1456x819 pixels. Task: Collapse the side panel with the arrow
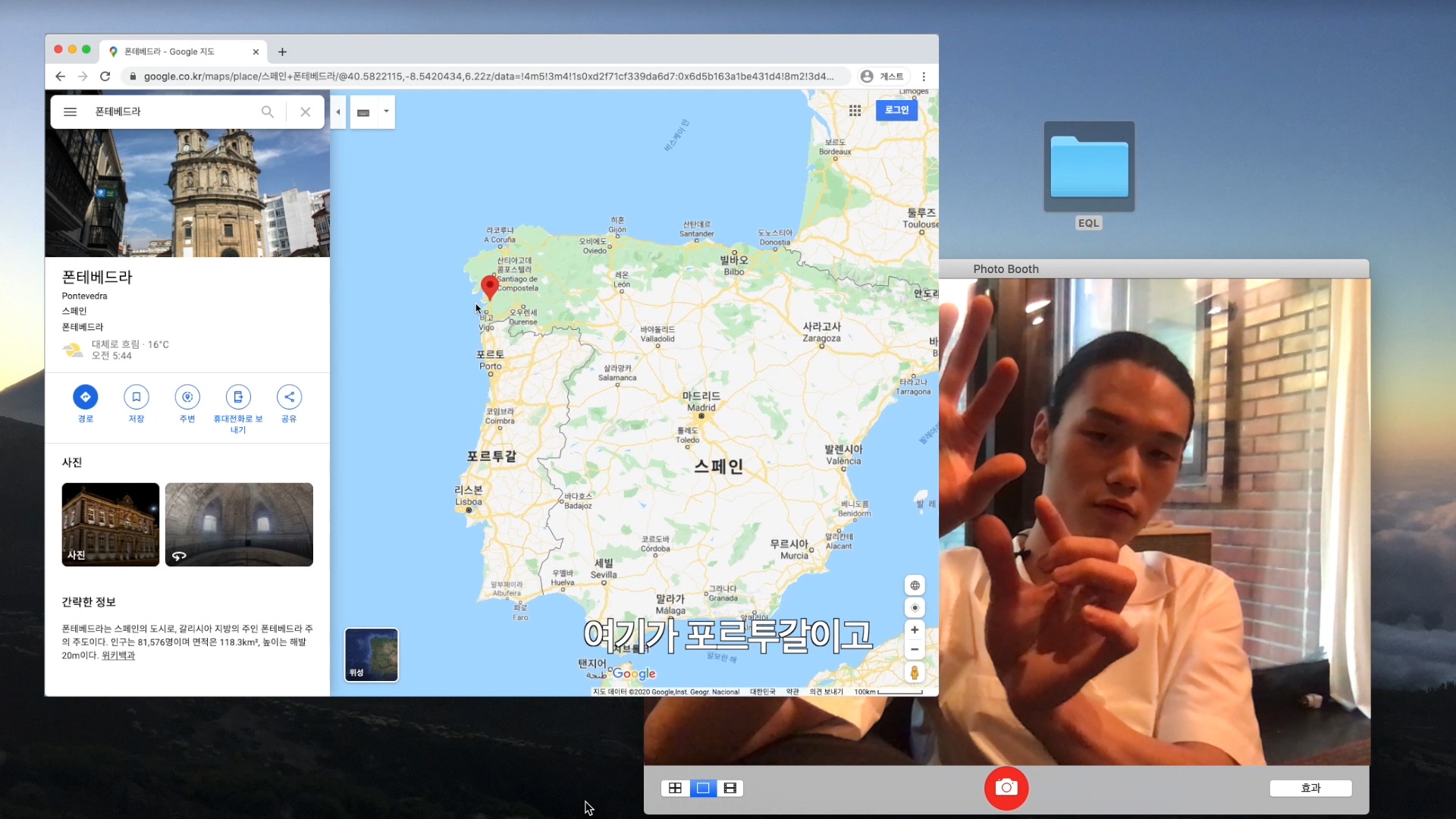click(x=338, y=112)
